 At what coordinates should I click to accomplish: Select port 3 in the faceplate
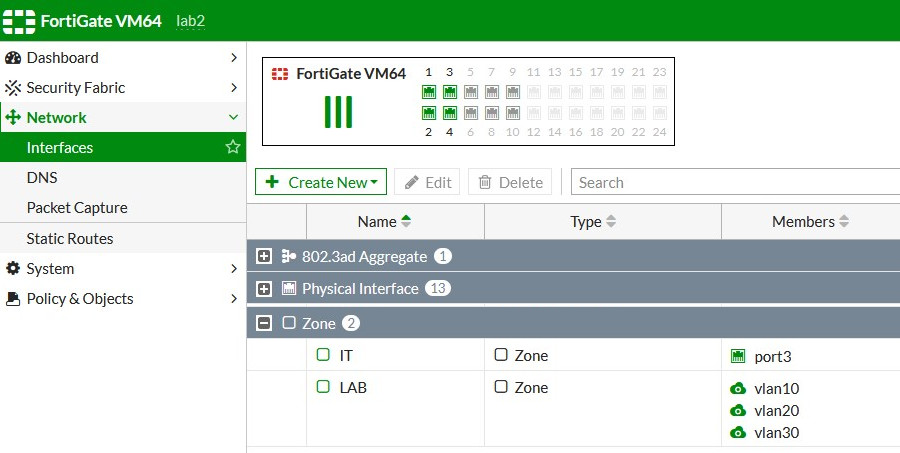[450, 92]
